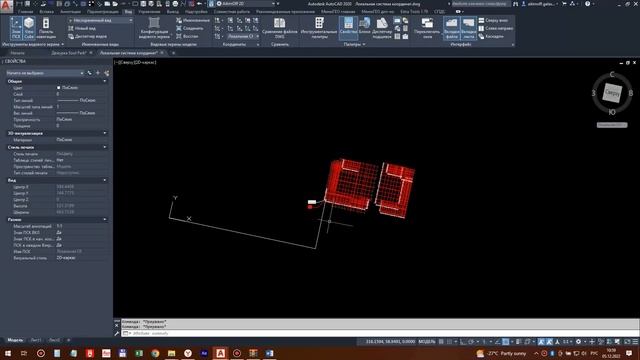Click the Named viewports (Именованные) button

[x=193, y=20]
